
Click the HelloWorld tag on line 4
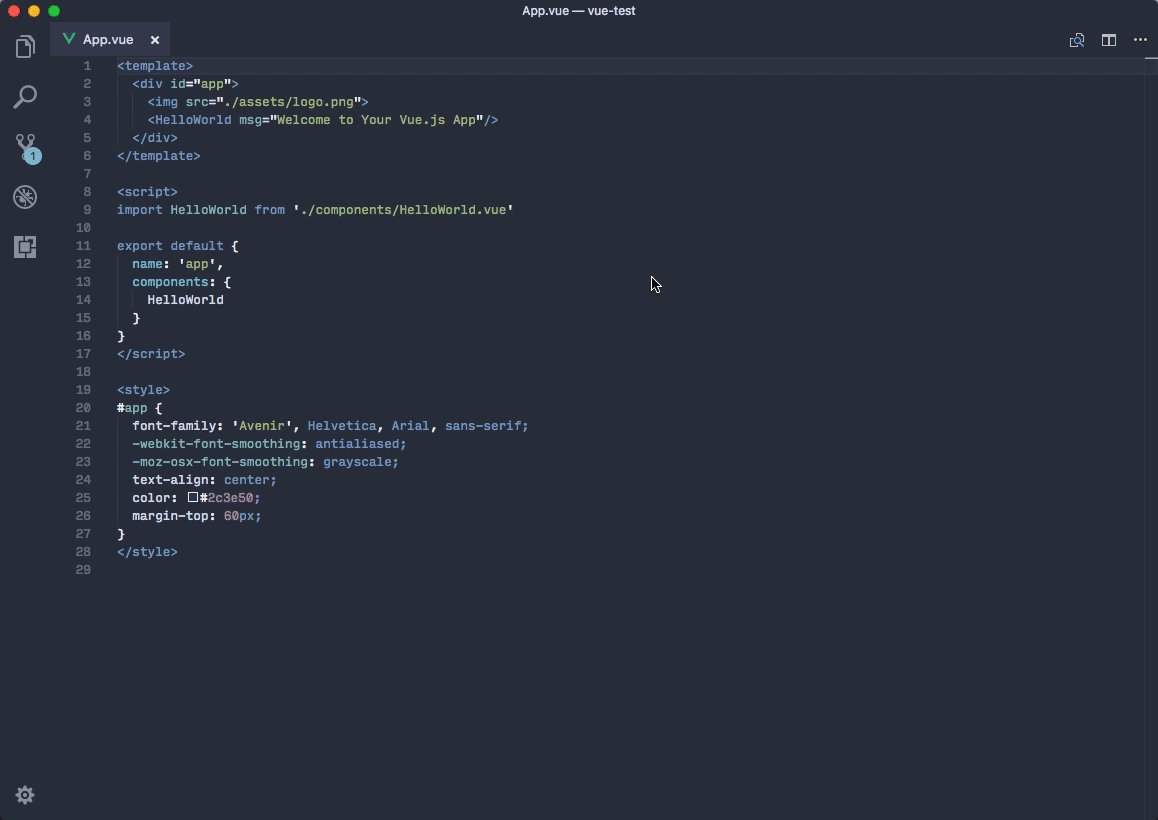(193, 120)
